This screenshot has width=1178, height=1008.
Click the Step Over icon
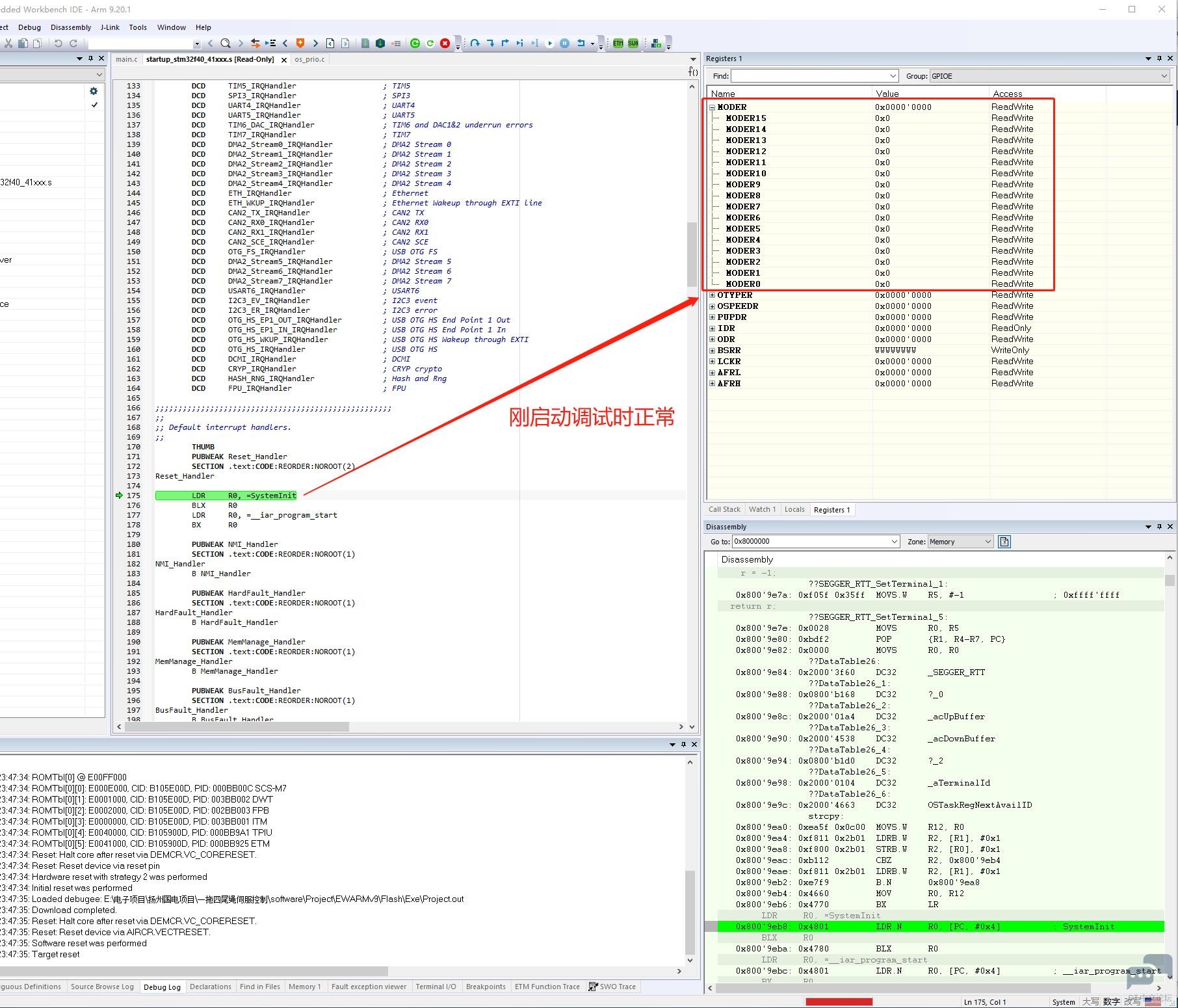click(x=475, y=43)
